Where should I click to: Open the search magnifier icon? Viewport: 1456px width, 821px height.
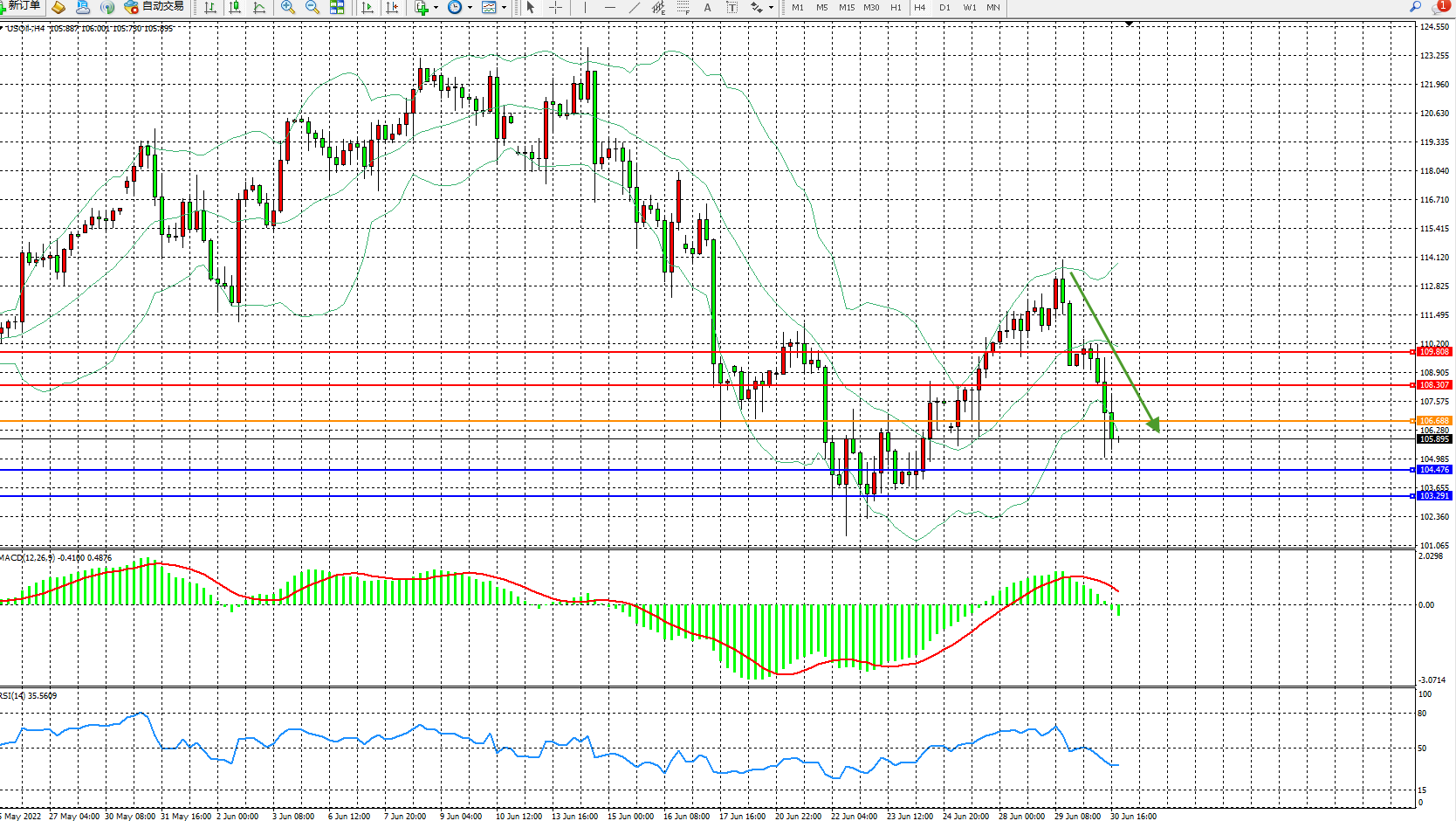pos(1415,7)
